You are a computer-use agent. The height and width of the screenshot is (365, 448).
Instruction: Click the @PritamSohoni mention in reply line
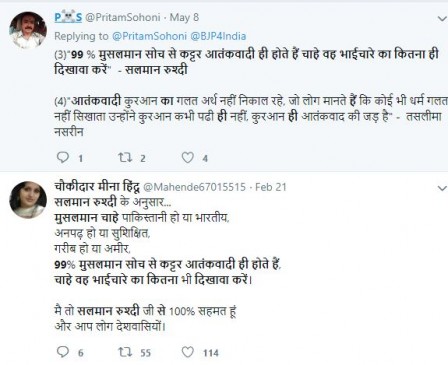click(x=149, y=36)
